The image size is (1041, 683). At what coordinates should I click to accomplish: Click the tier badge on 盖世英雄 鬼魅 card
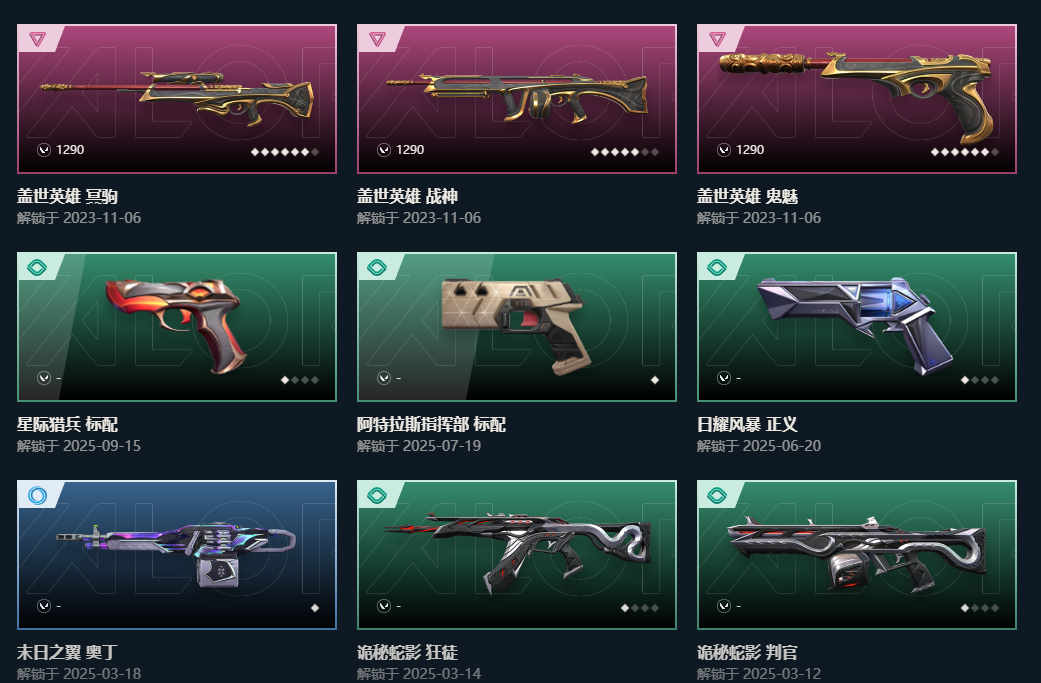(717, 39)
